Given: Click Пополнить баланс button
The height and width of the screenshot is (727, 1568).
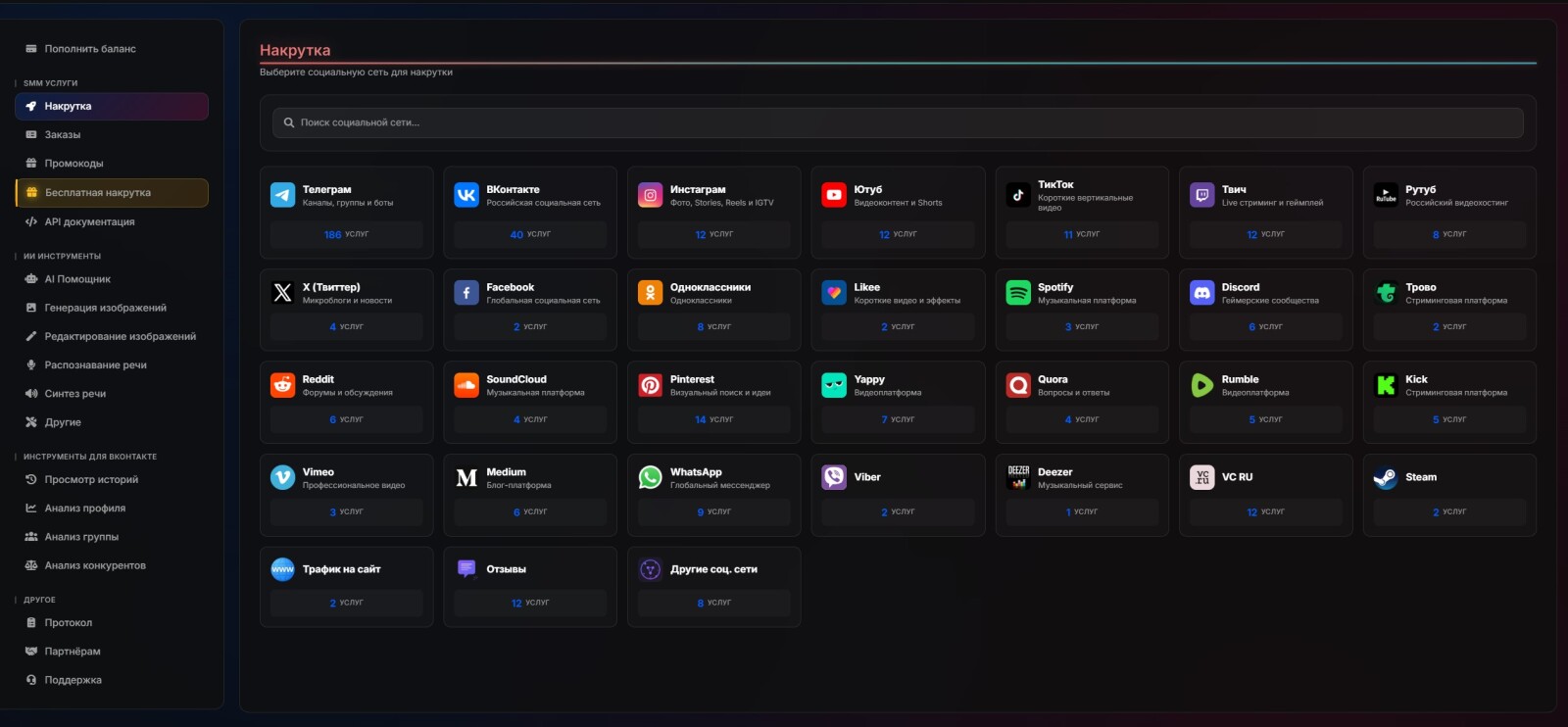Looking at the screenshot, I should pos(89,49).
